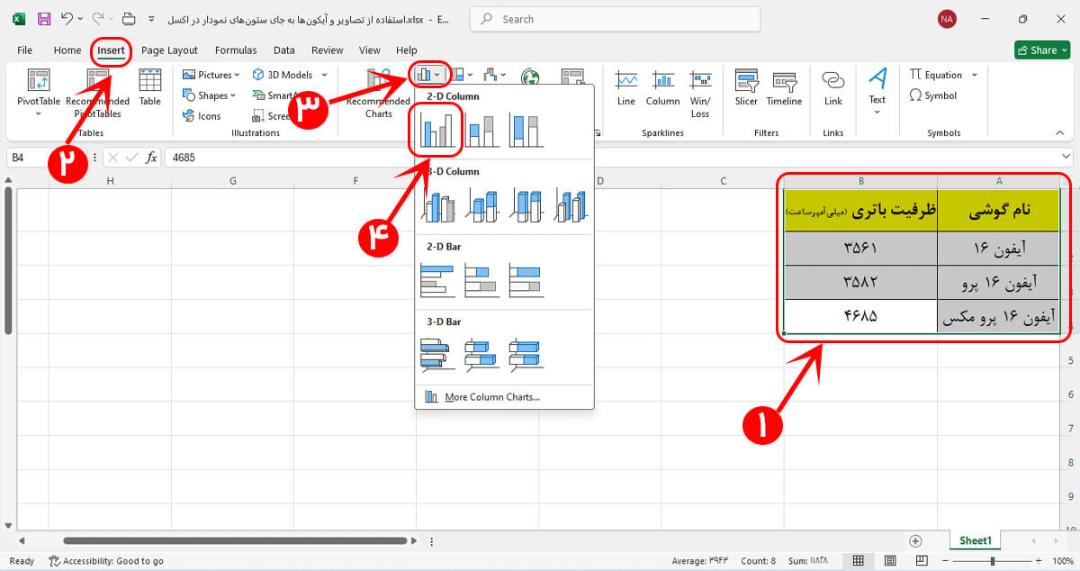Switch to the Insert tab
Viewport: 1080px width, 571px height.
pos(111,50)
